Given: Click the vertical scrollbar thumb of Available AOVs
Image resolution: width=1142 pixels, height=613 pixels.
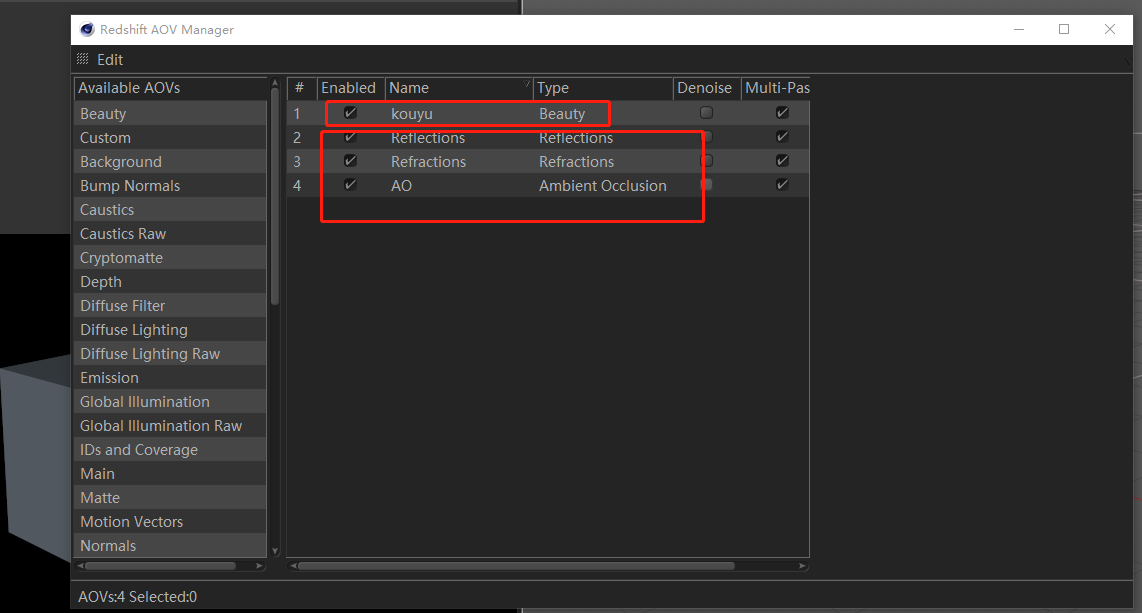Looking at the screenshot, I should coord(275,197).
